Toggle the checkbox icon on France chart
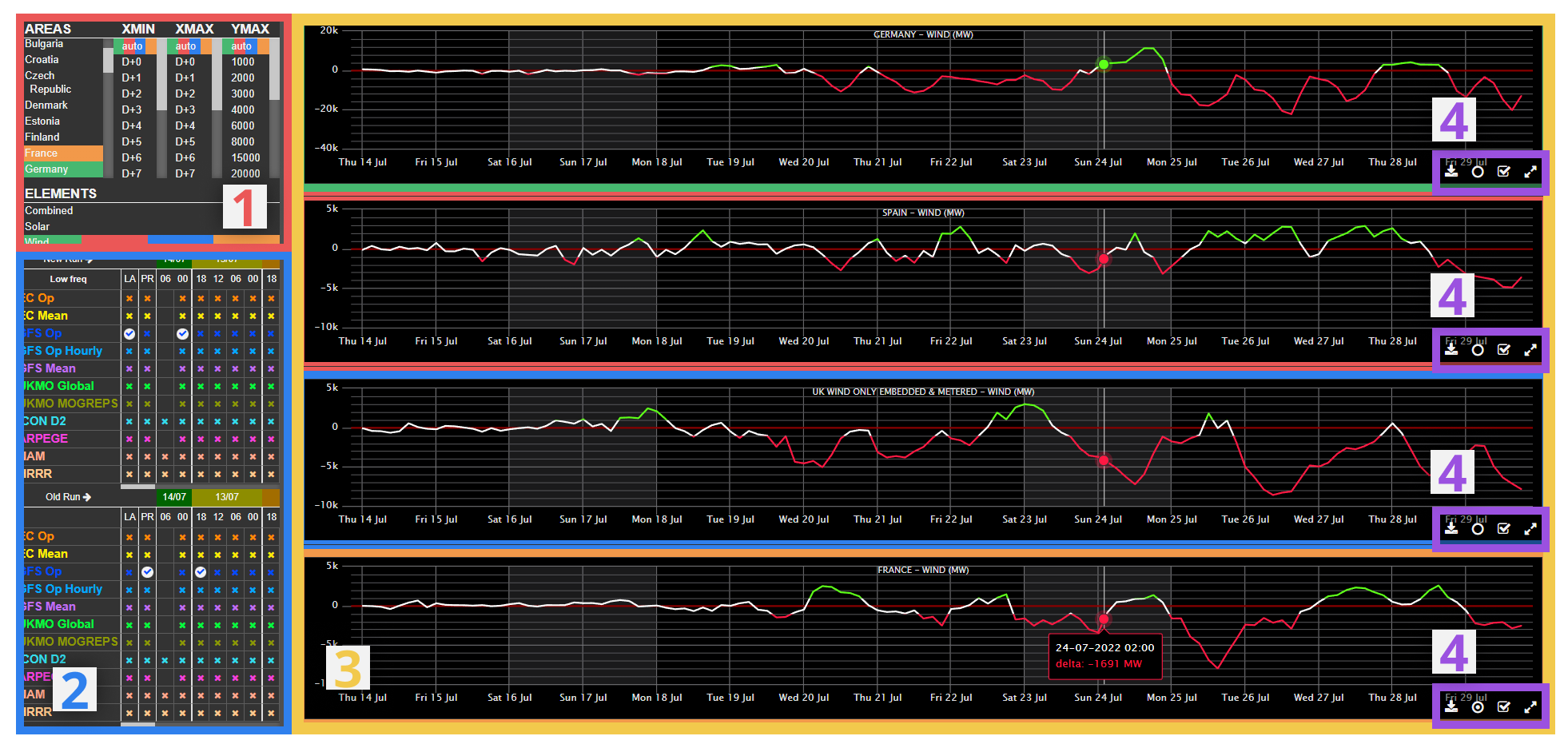Image resolution: width=1568 pixels, height=748 pixels. pos(1504,706)
